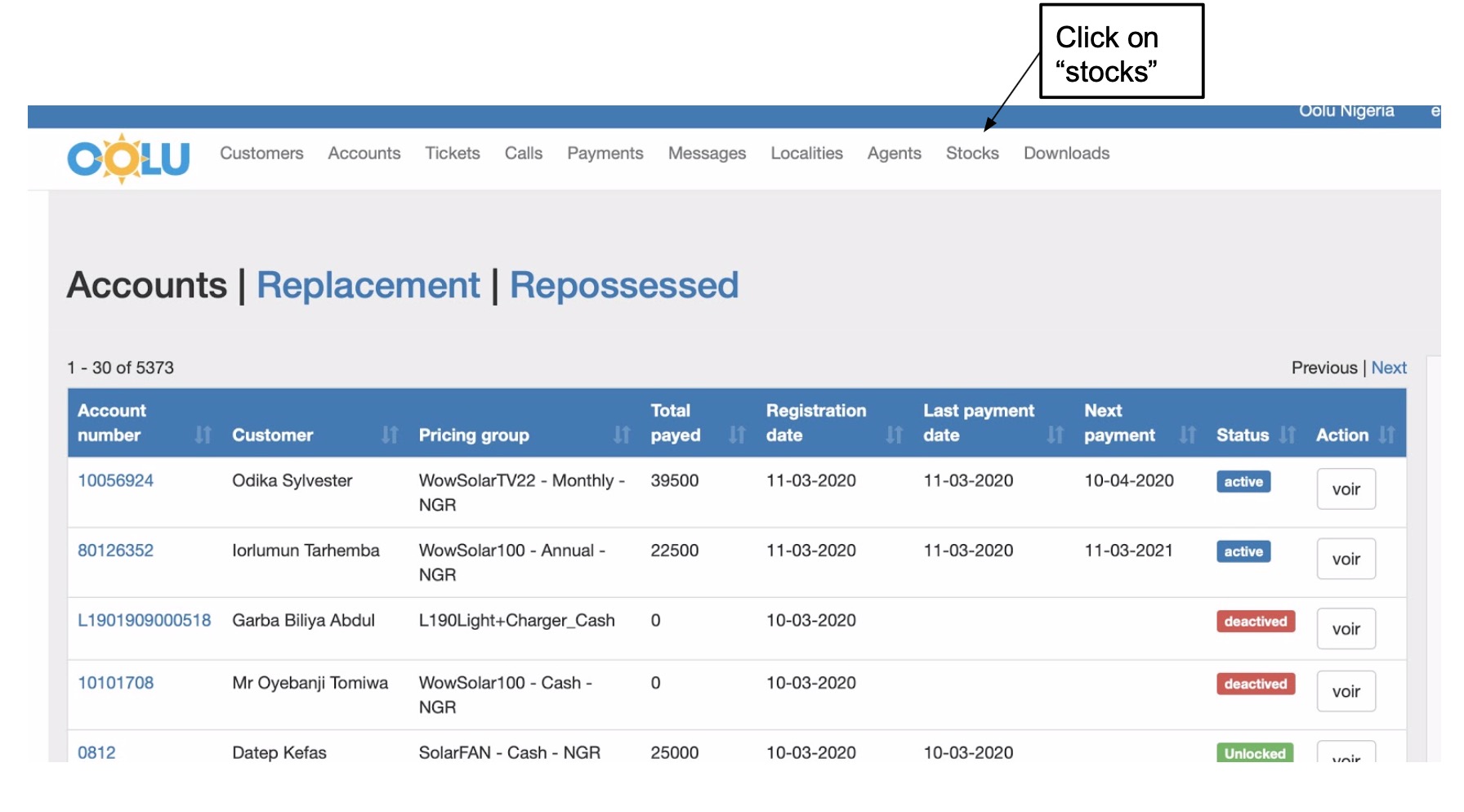This screenshot has height=812, width=1464.
Task: Click Status column sort arrows
Action: coord(1288,435)
